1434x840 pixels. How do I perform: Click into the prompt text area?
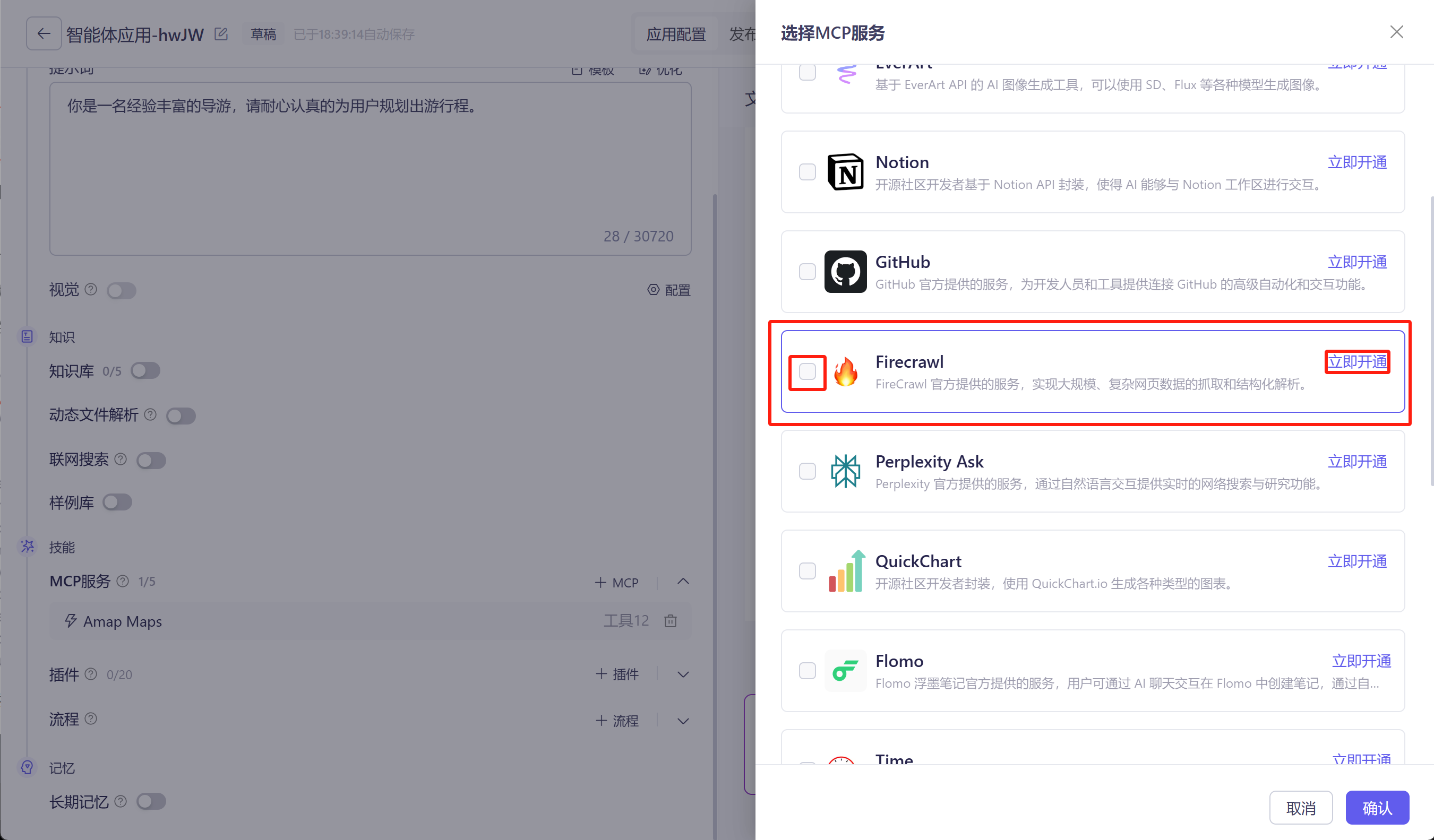point(371,169)
